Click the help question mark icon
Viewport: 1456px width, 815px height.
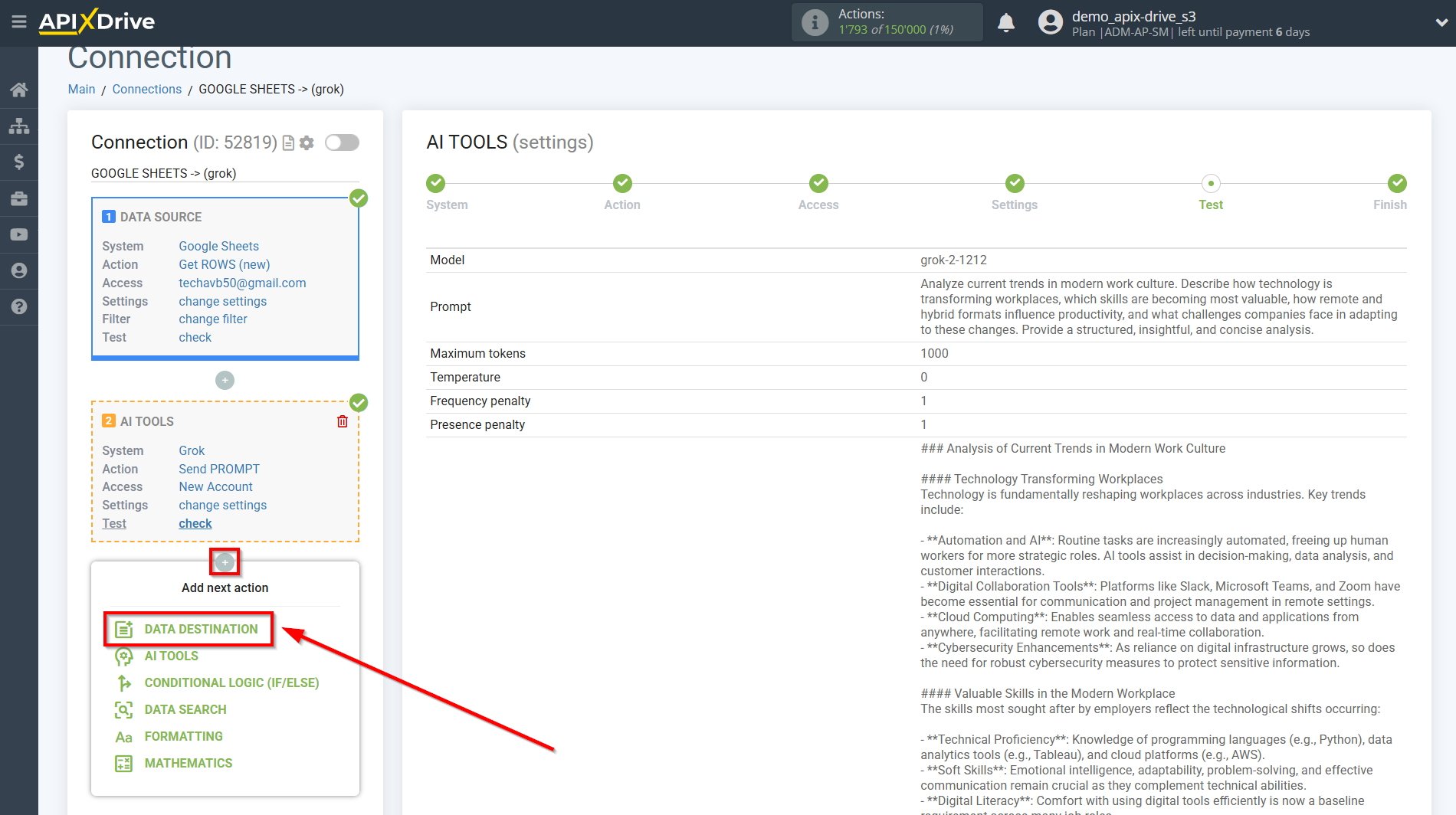(19, 307)
